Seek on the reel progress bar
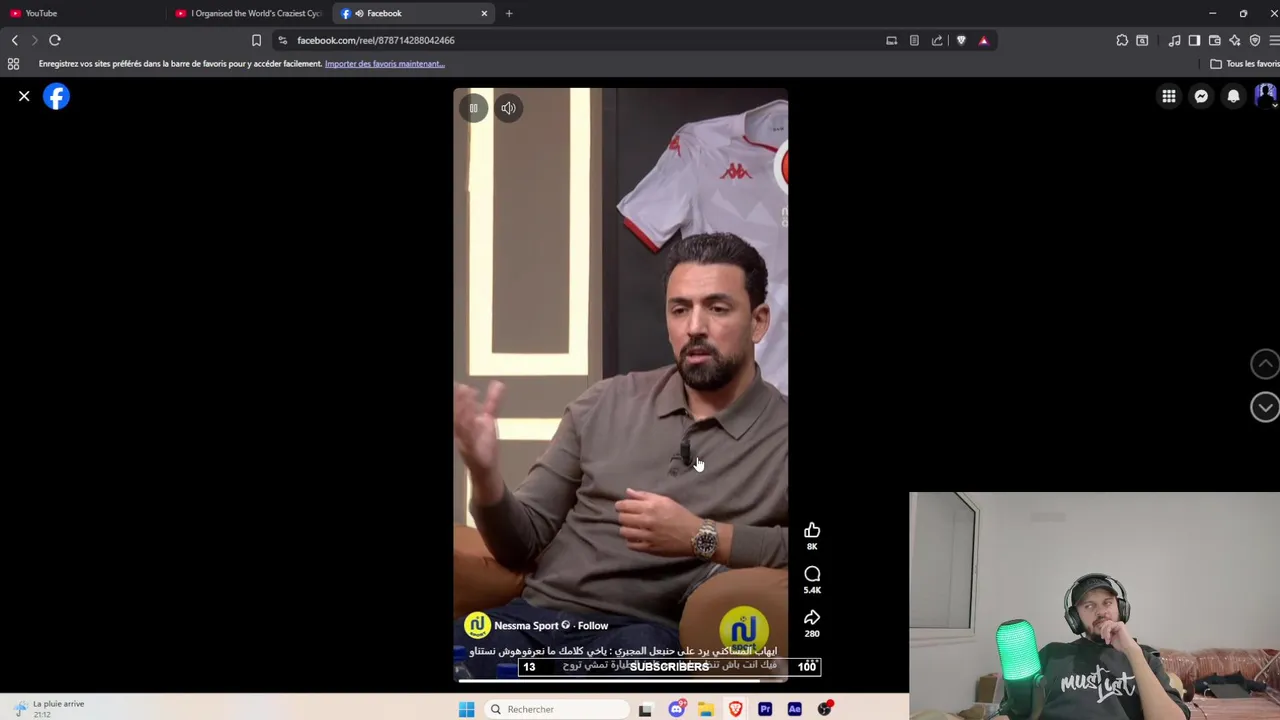 pyautogui.click(x=620, y=679)
